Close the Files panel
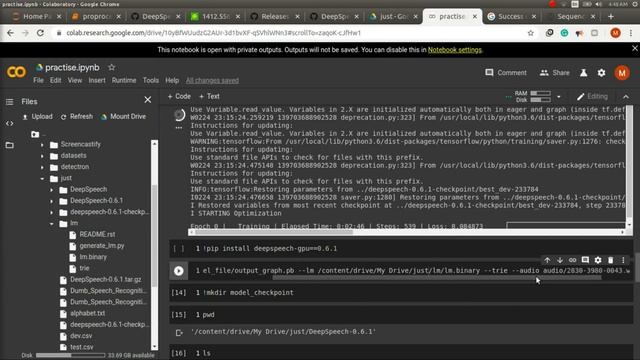Screen dimensions: 640x360 pos(148,100)
